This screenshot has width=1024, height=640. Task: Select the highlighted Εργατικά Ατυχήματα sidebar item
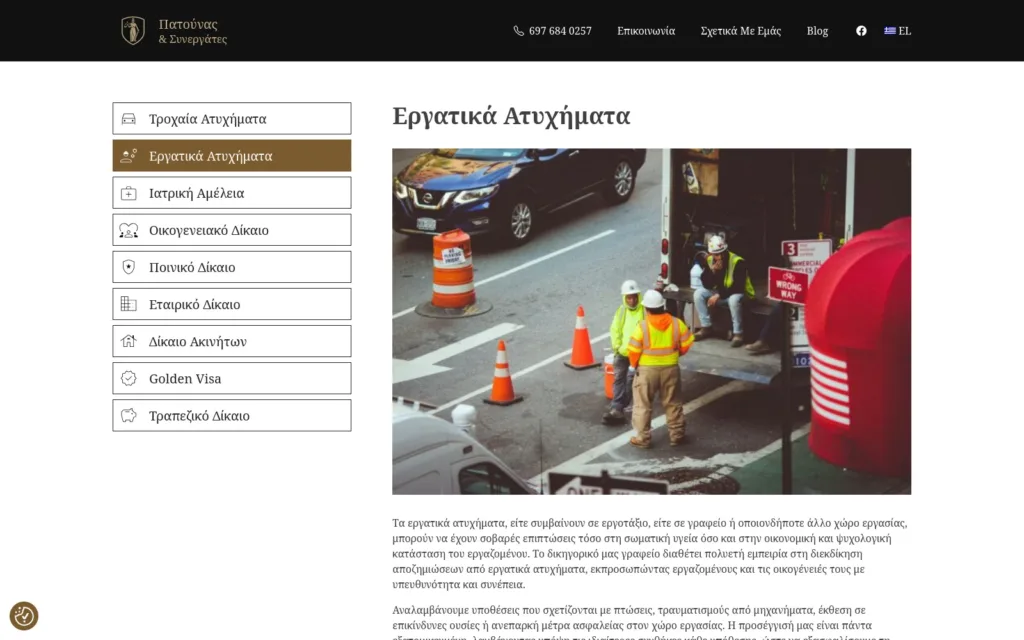click(x=210, y=156)
